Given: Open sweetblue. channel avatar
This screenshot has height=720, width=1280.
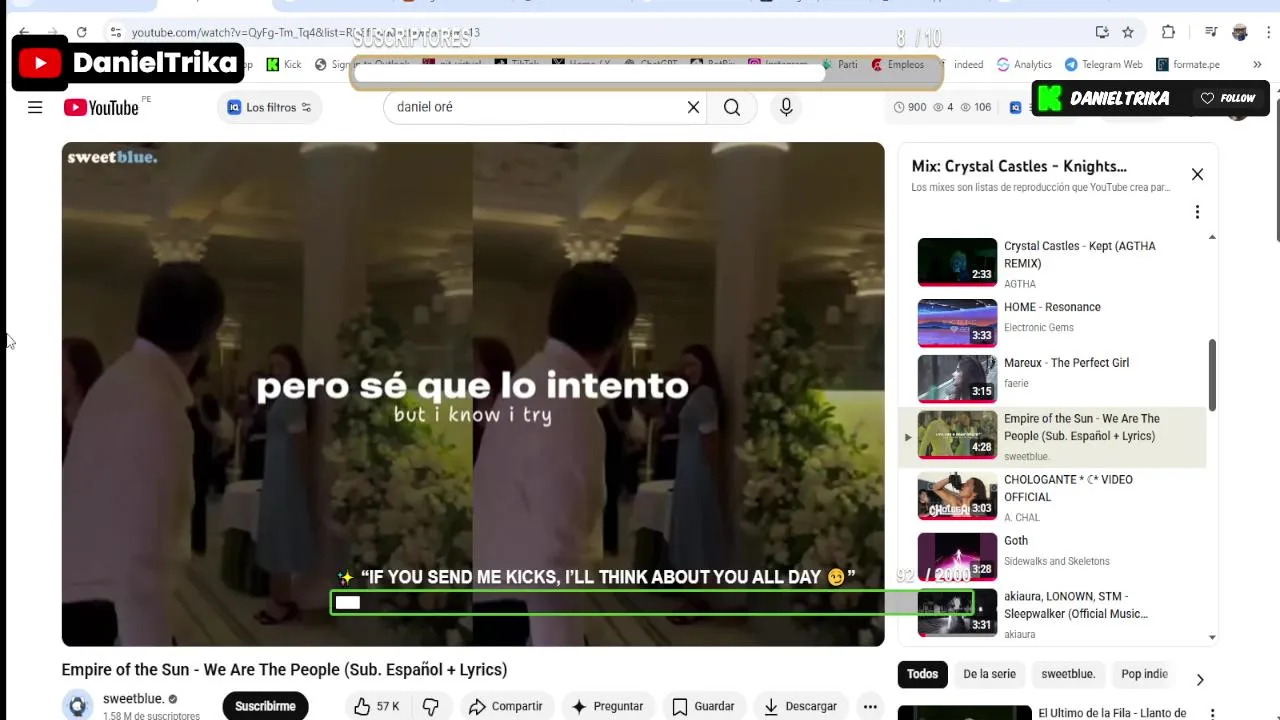Looking at the screenshot, I should tap(77, 706).
